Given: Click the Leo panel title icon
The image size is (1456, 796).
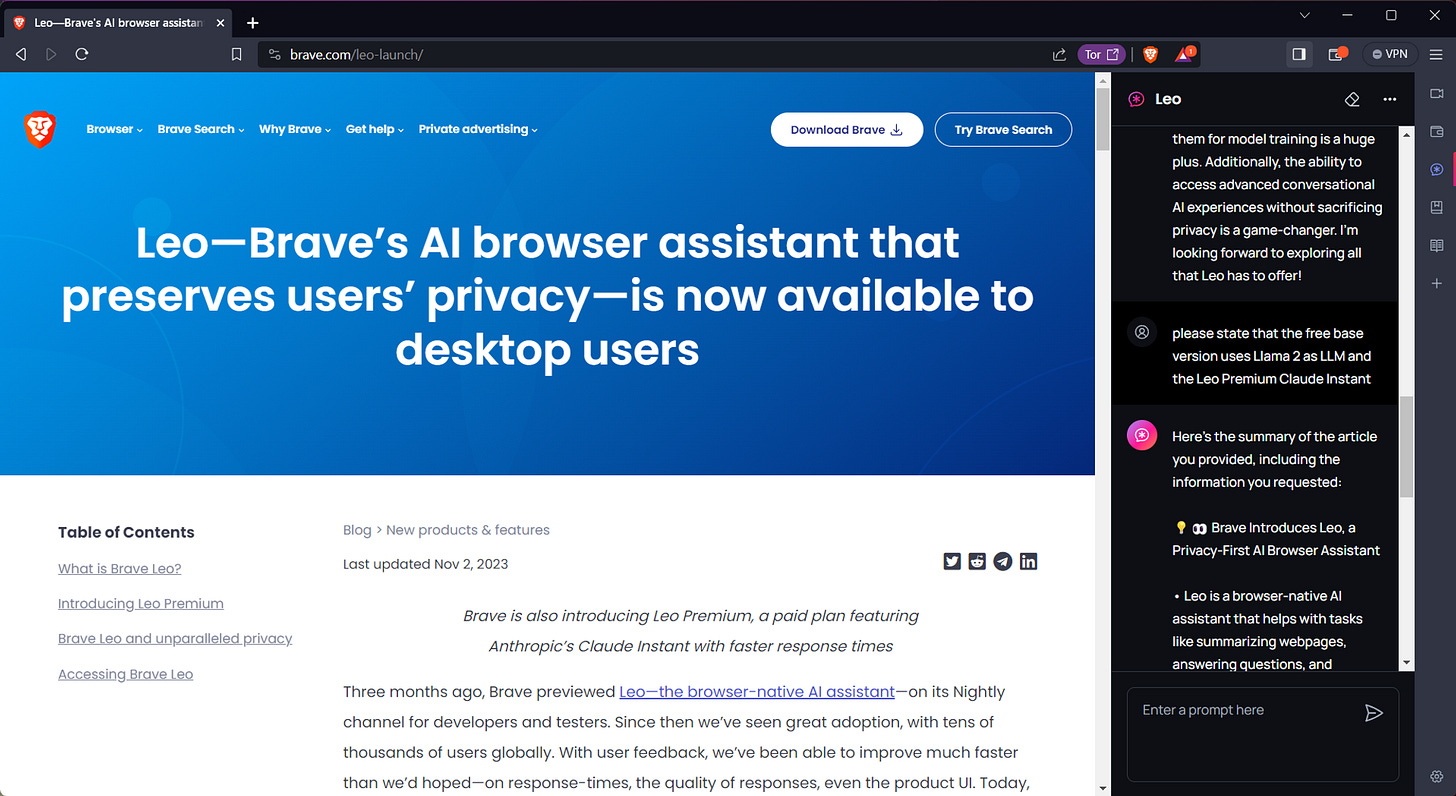Looking at the screenshot, I should click(x=1137, y=99).
